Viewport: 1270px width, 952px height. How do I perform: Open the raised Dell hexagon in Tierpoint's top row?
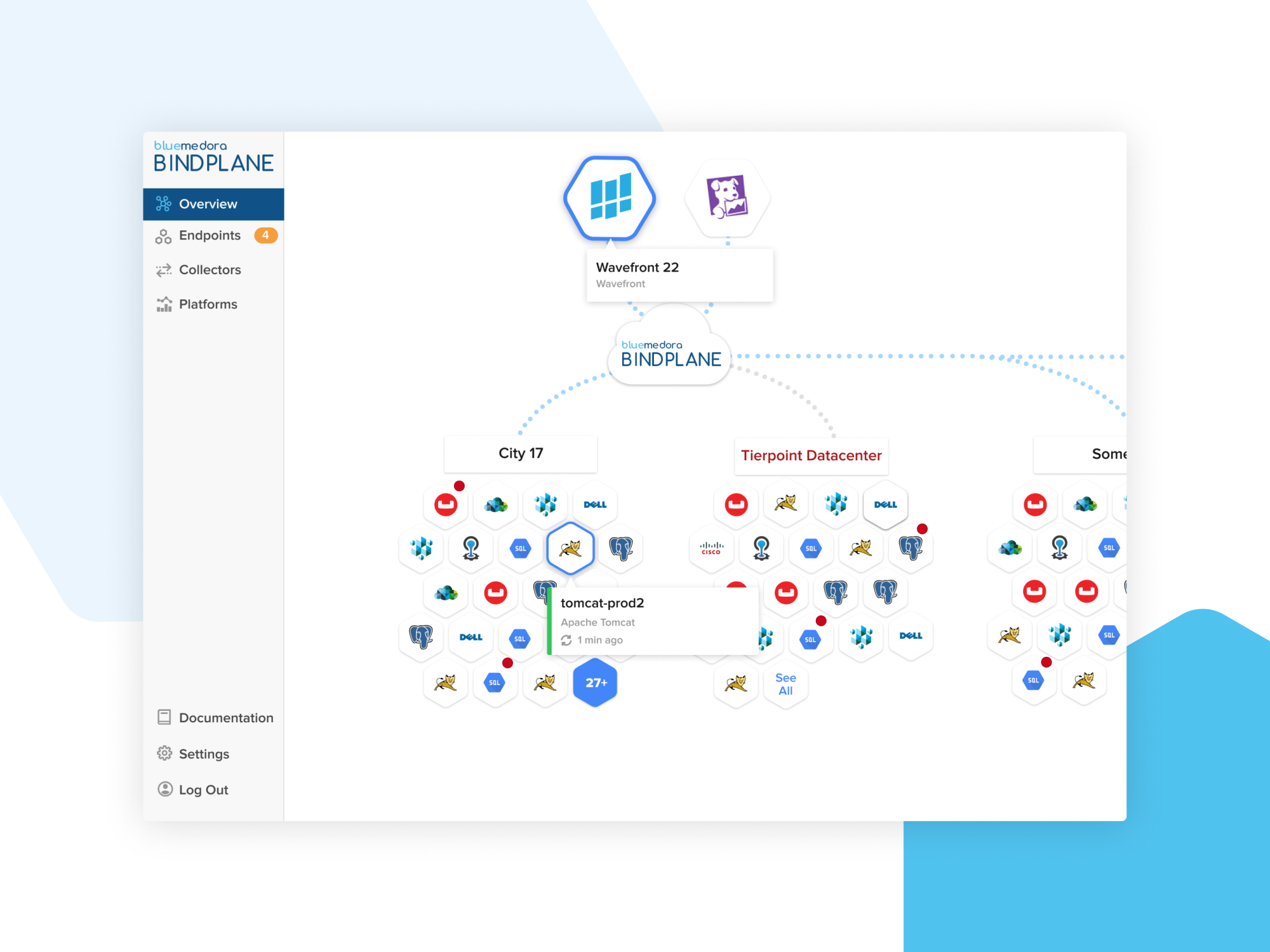click(886, 505)
